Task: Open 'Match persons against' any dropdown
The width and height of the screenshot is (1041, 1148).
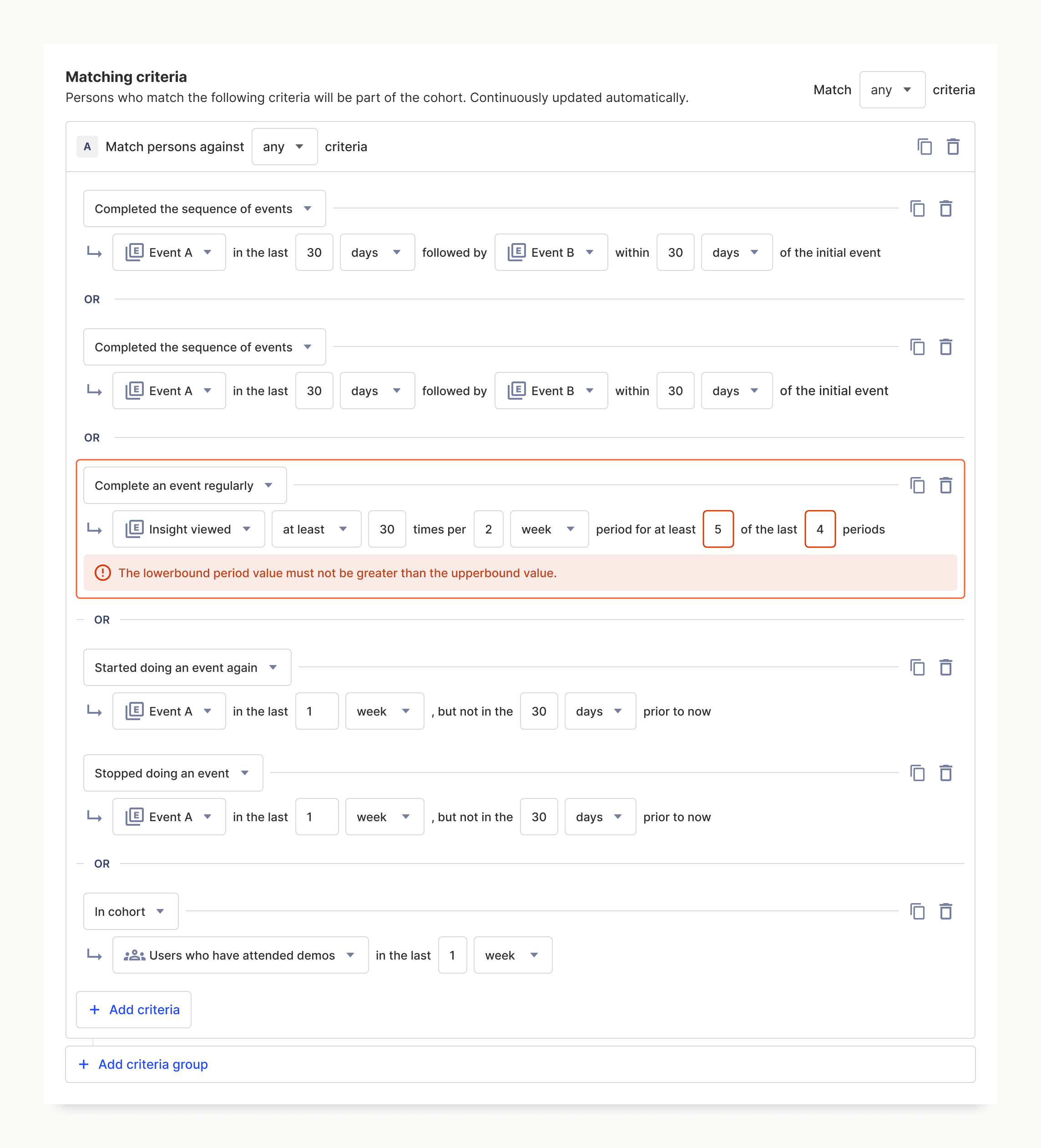Action: coord(284,147)
